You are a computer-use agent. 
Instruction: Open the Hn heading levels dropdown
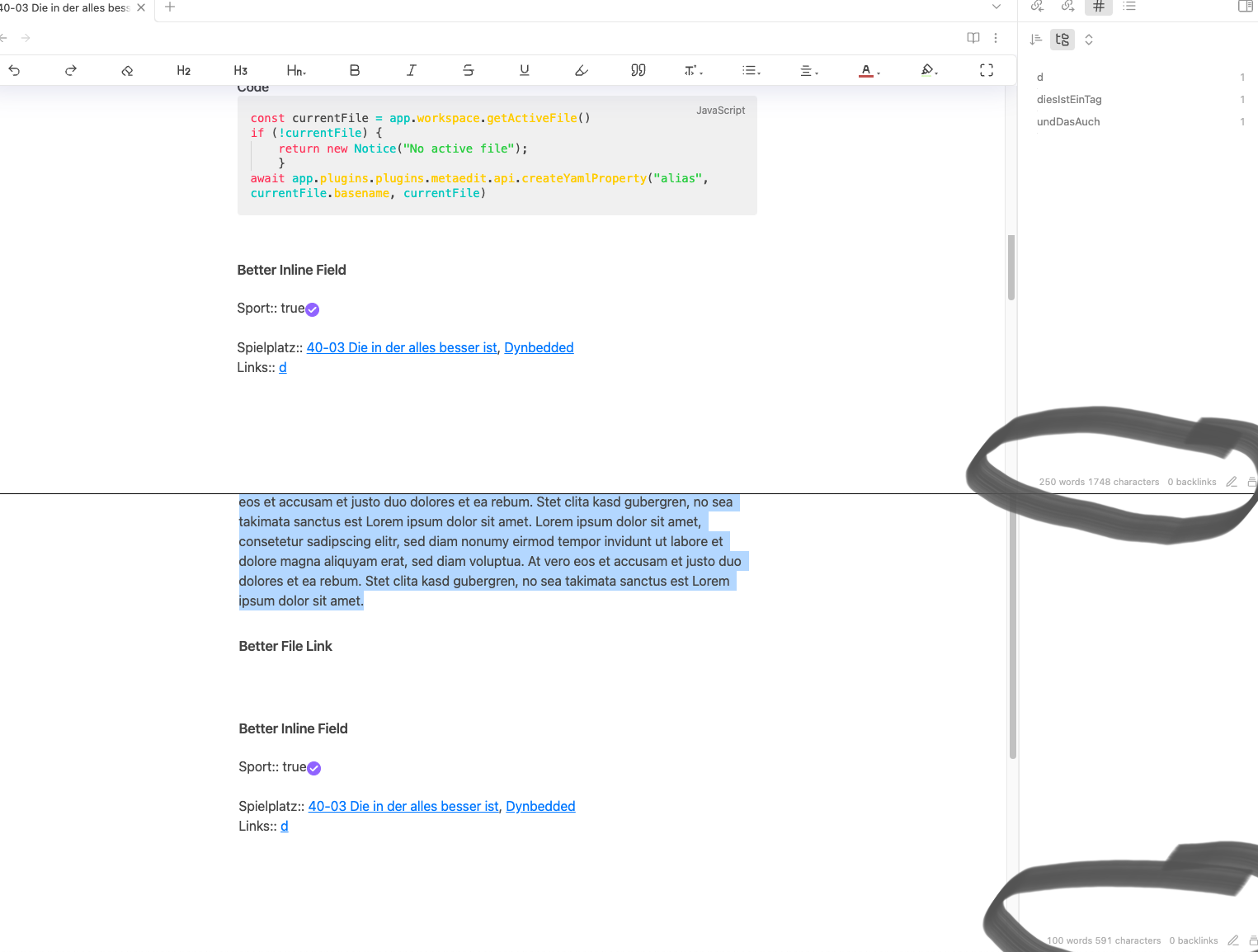[296, 70]
